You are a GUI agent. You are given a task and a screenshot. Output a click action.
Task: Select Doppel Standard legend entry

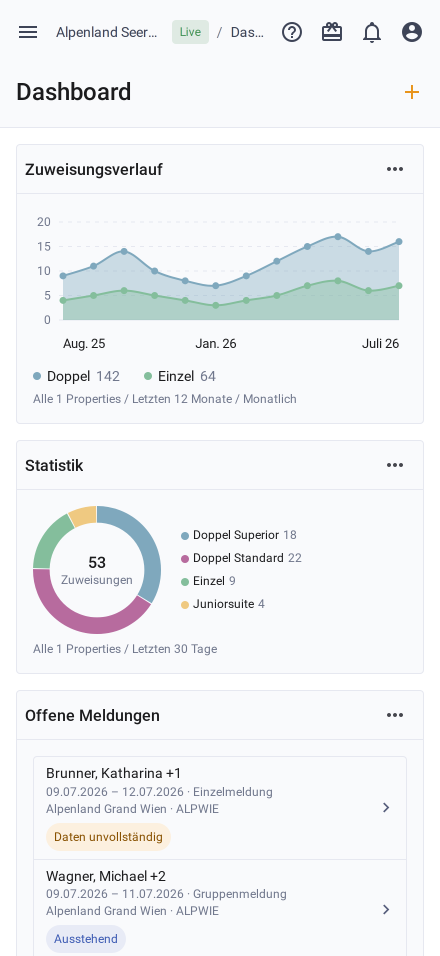click(241, 558)
